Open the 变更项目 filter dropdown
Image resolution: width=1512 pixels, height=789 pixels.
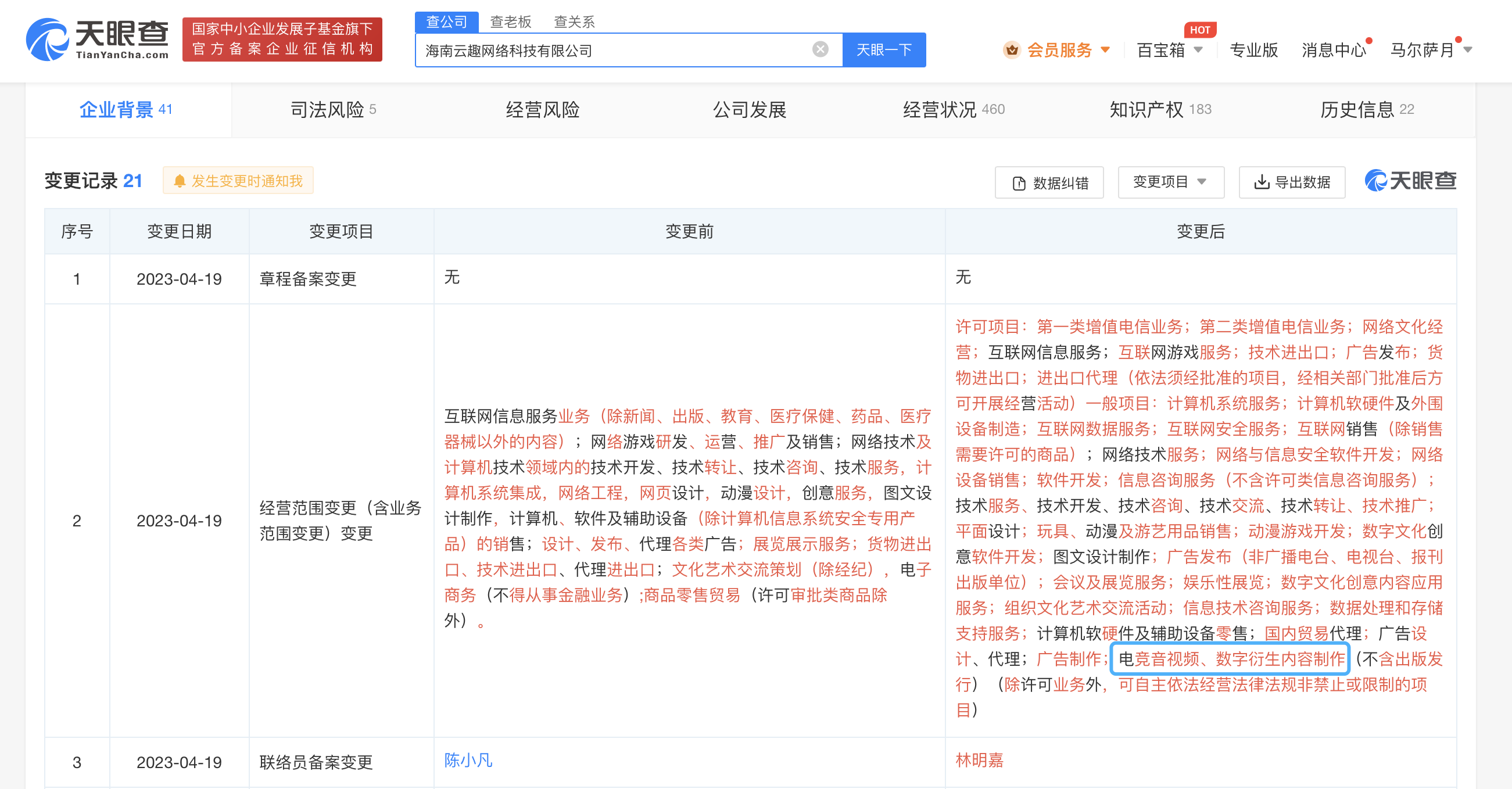(x=1170, y=182)
